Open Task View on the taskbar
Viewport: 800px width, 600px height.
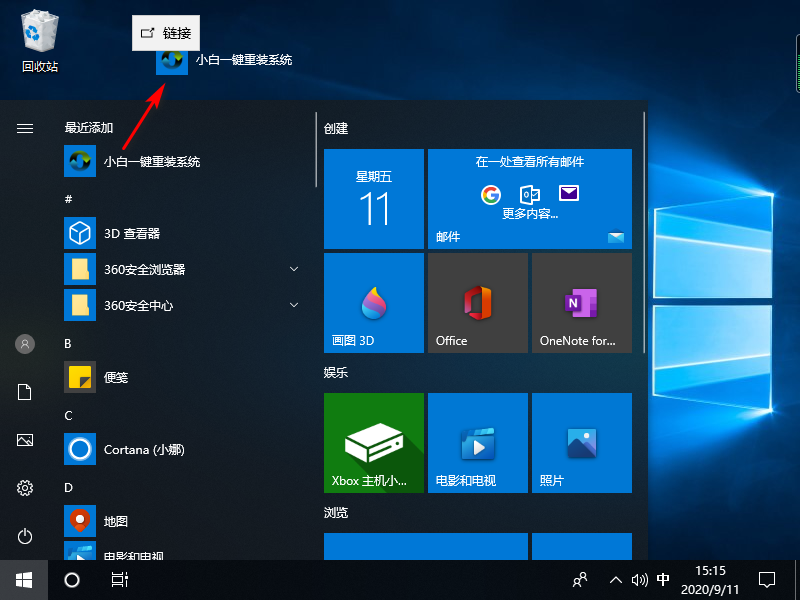point(120,580)
